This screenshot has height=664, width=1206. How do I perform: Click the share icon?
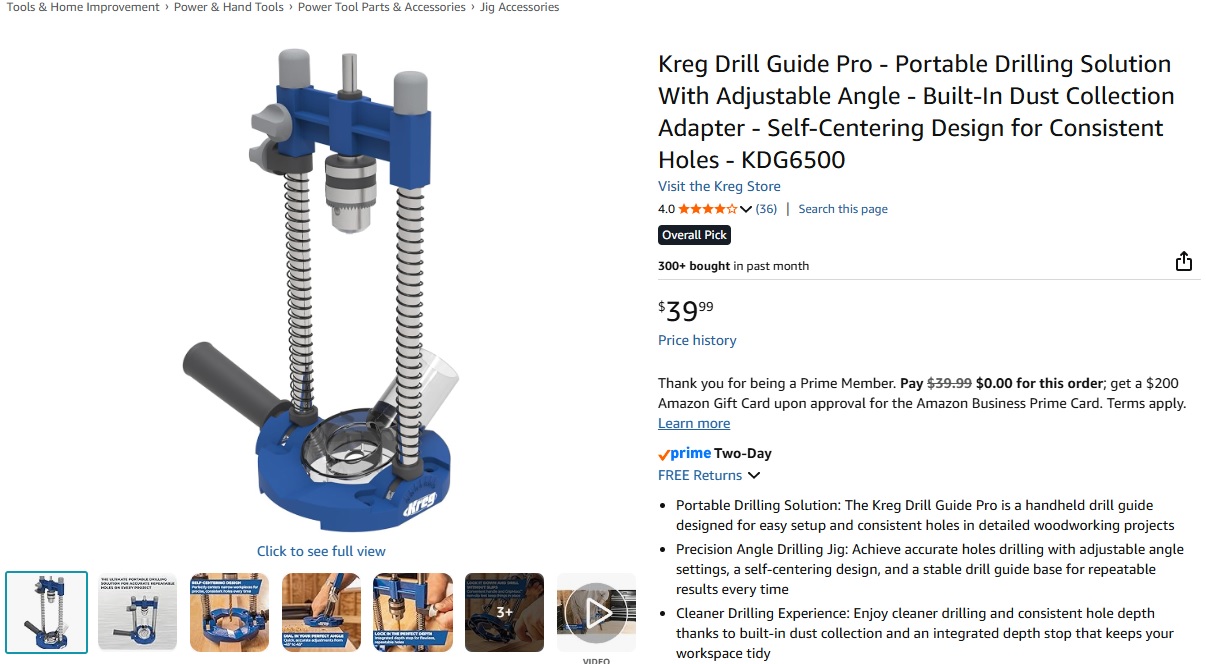click(1184, 261)
